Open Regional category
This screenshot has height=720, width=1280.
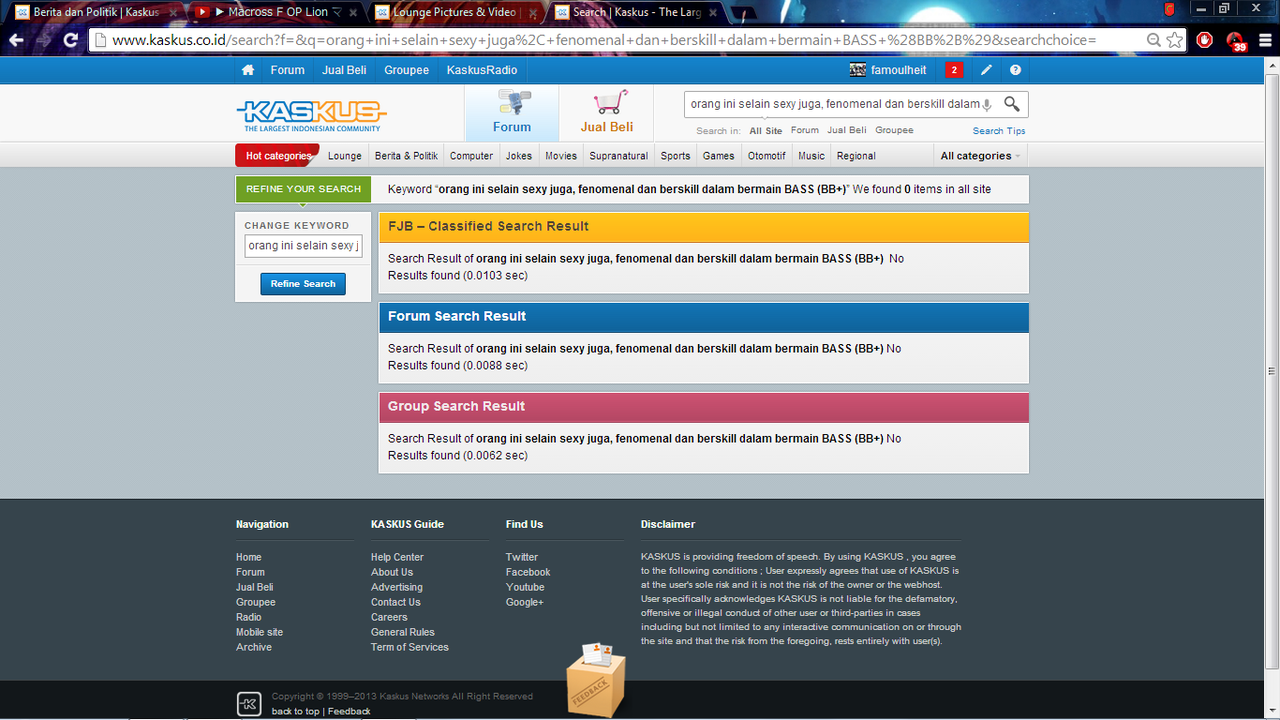pyautogui.click(x=856, y=156)
